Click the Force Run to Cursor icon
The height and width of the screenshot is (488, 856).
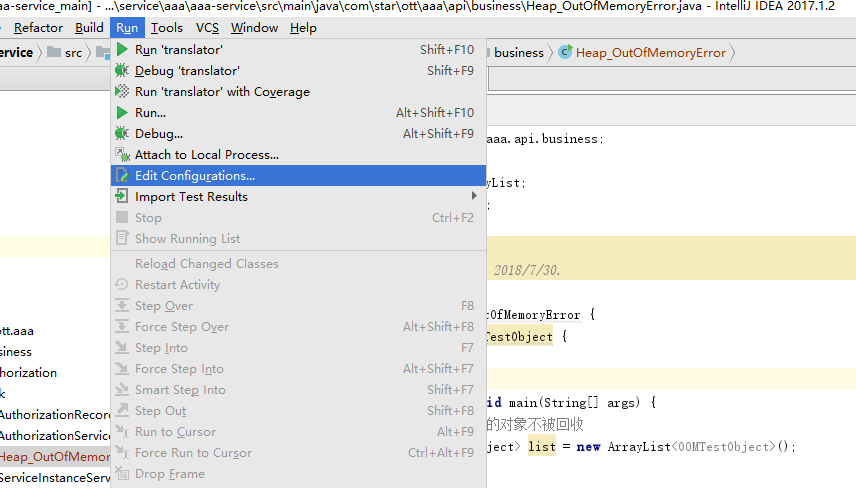coord(122,453)
